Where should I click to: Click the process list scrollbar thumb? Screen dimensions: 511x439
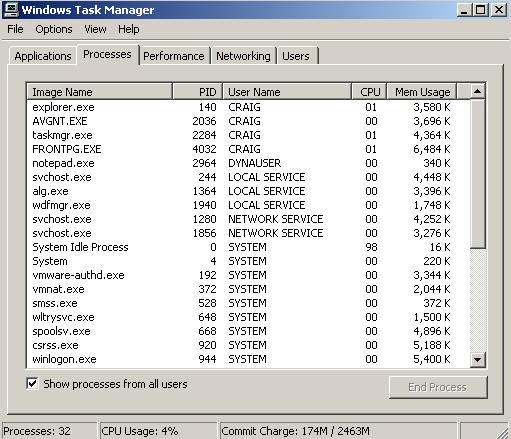tap(477, 173)
